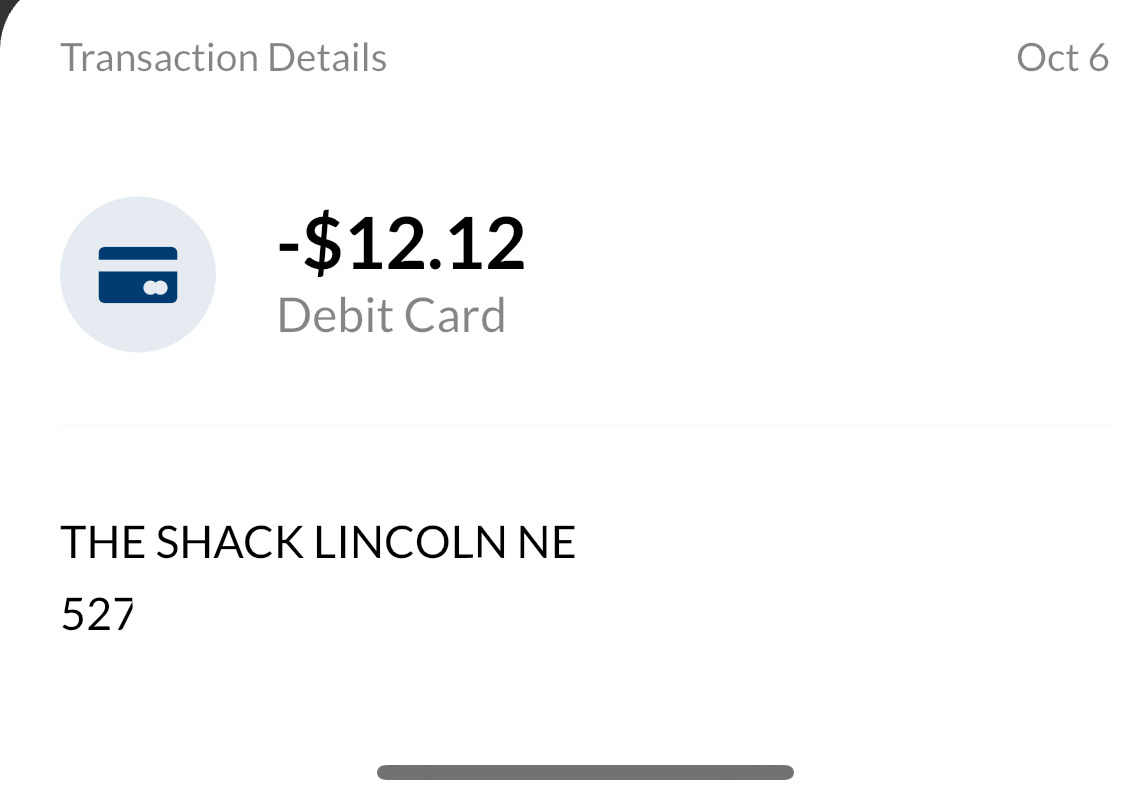Viewport: 1148px width, 804px height.
Task: Tap the -$12.12 transaction amount
Action: [401, 245]
